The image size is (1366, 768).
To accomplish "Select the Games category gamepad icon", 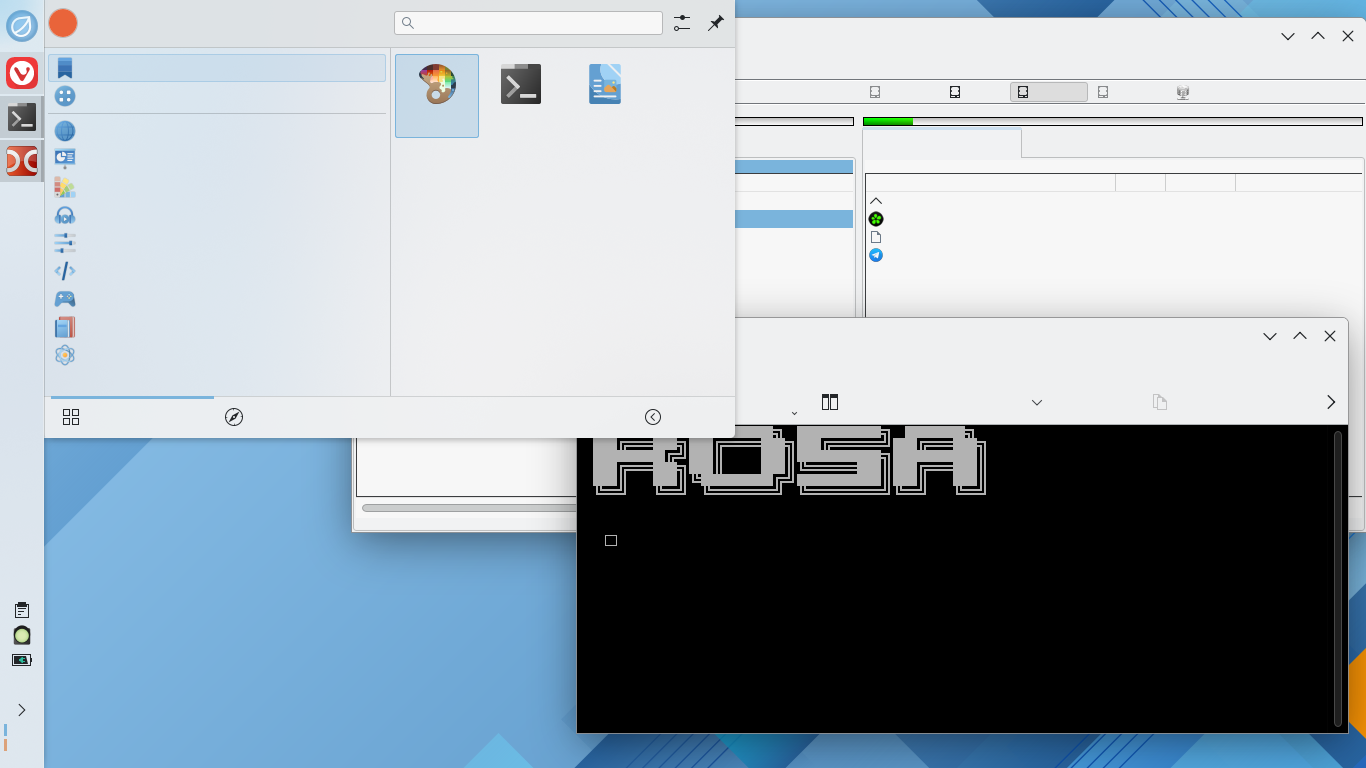I will pos(65,299).
